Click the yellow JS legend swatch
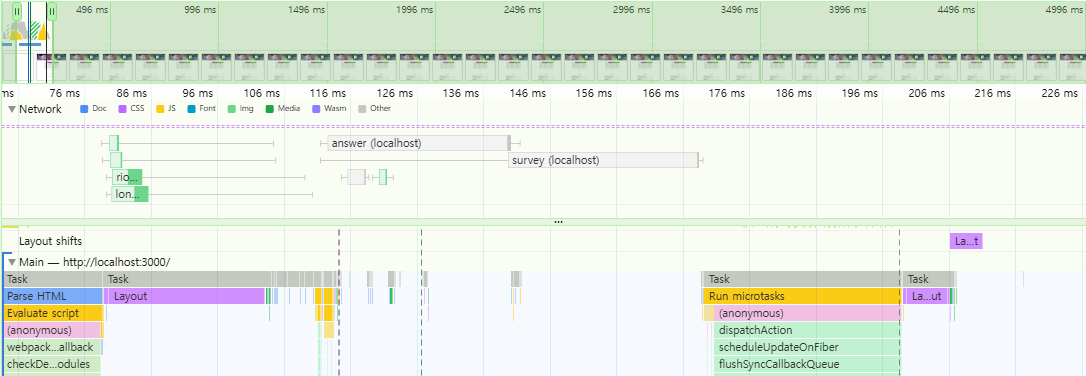Screen dimensions: 1086x376 coord(159,109)
